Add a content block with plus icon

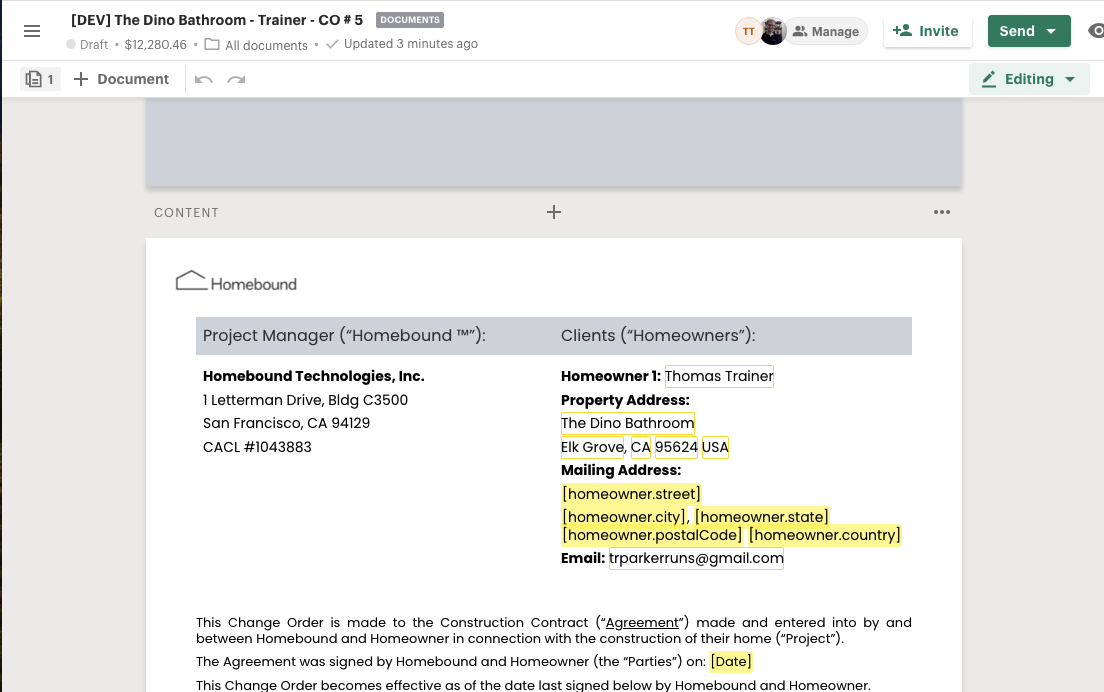click(x=554, y=212)
